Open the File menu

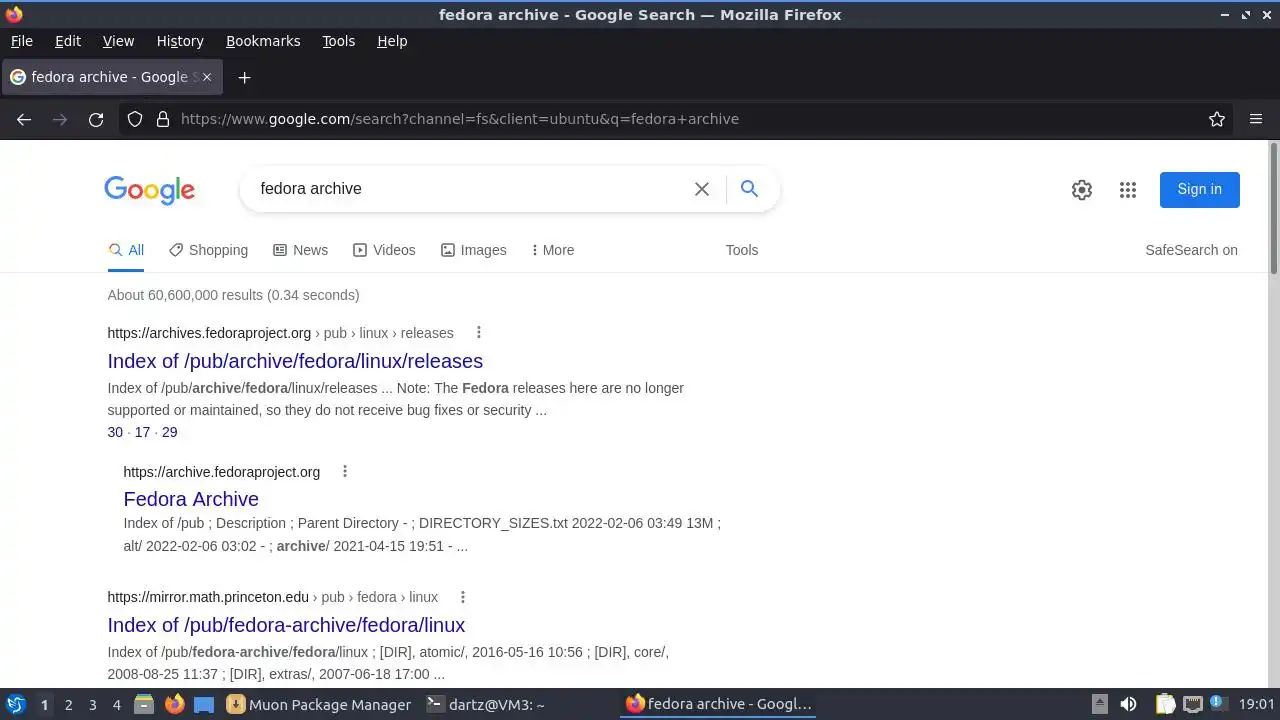click(x=22, y=41)
